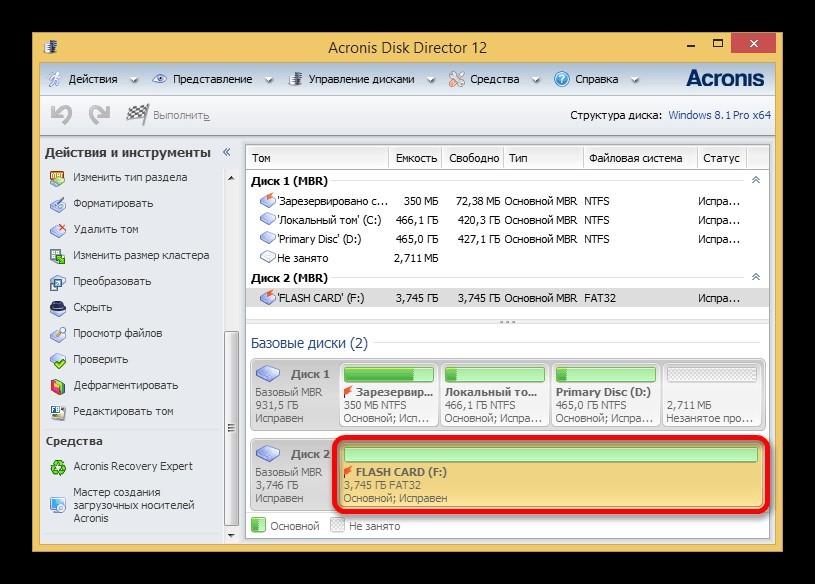Viewport: 815px width, 584px height.
Task: Select the 2,711 МБ unallocated space block
Action: (712, 394)
